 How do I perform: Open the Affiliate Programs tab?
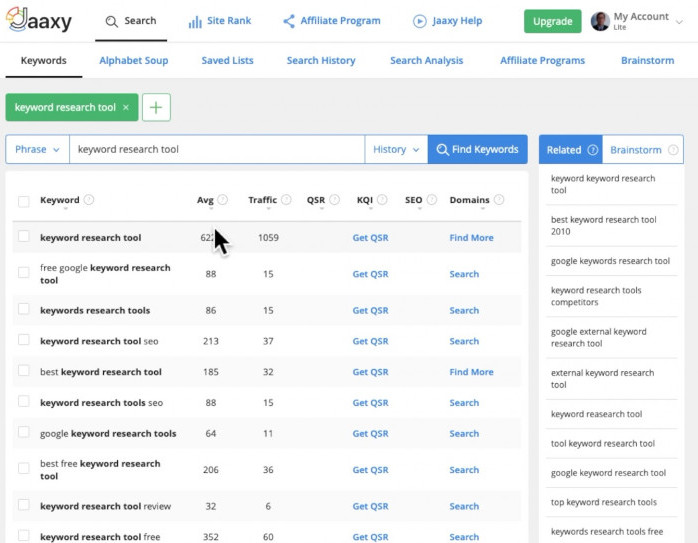coord(542,61)
